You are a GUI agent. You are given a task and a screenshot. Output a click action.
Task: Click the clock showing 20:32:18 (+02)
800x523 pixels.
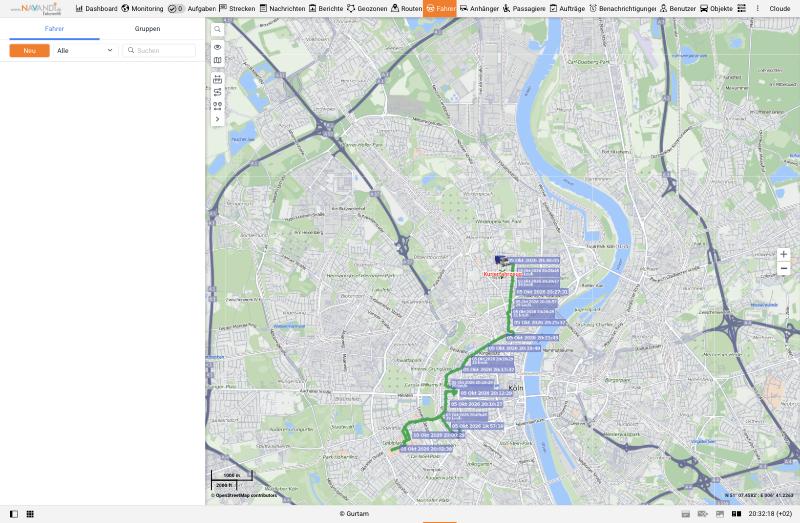coord(770,514)
